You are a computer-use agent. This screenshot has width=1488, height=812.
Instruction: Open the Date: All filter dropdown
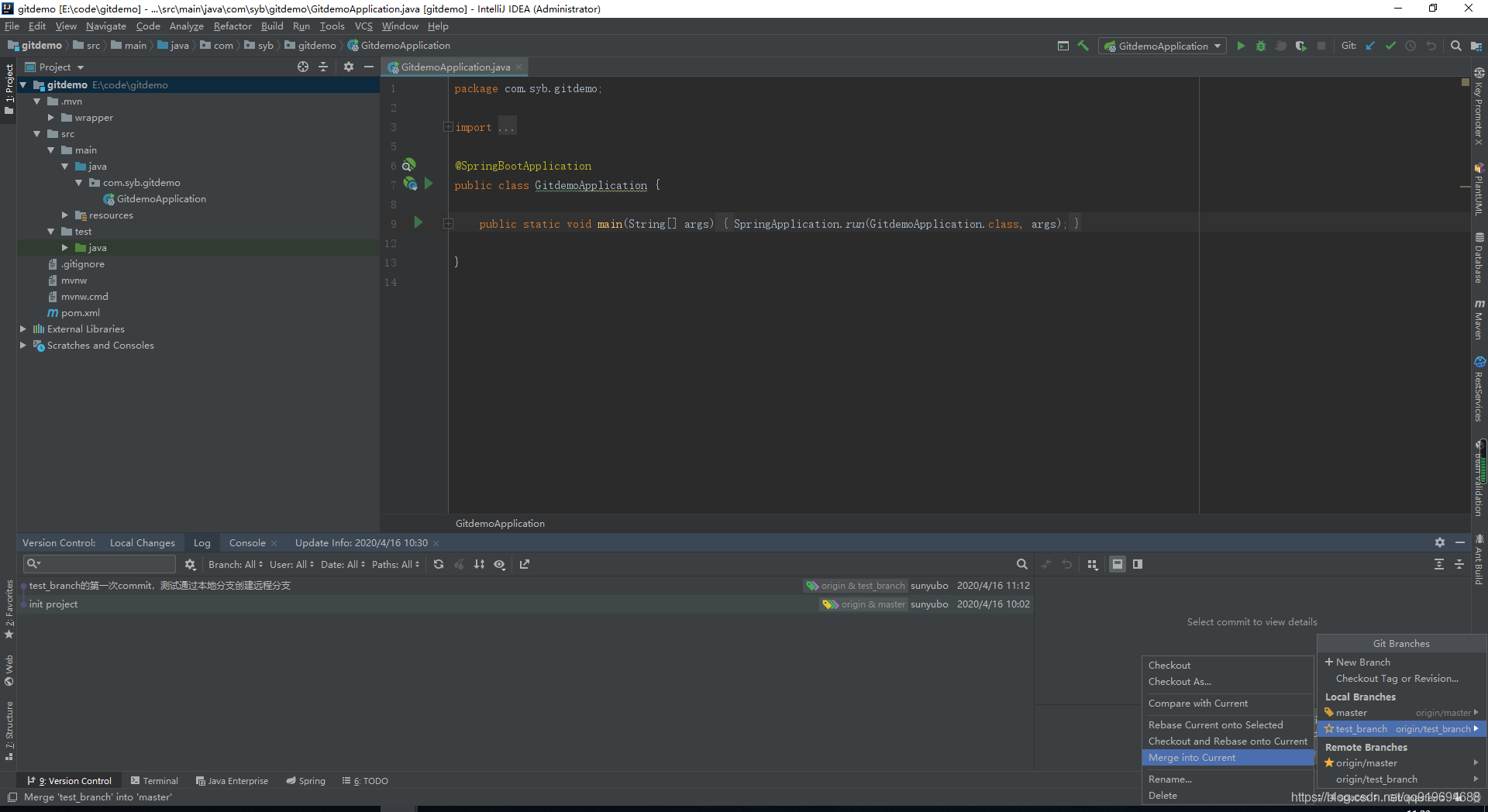343,564
